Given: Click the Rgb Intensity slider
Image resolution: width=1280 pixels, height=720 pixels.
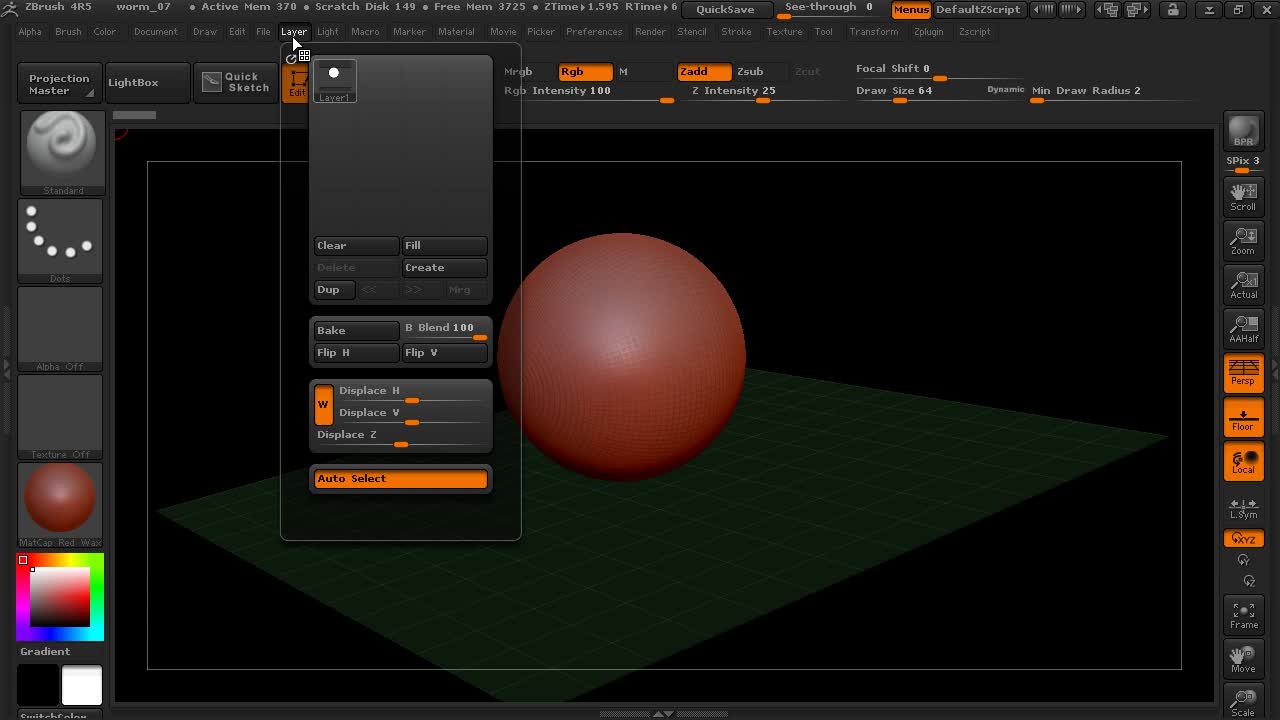Looking at the screenshot, I should pyautogui.click(x=586, y=91).
